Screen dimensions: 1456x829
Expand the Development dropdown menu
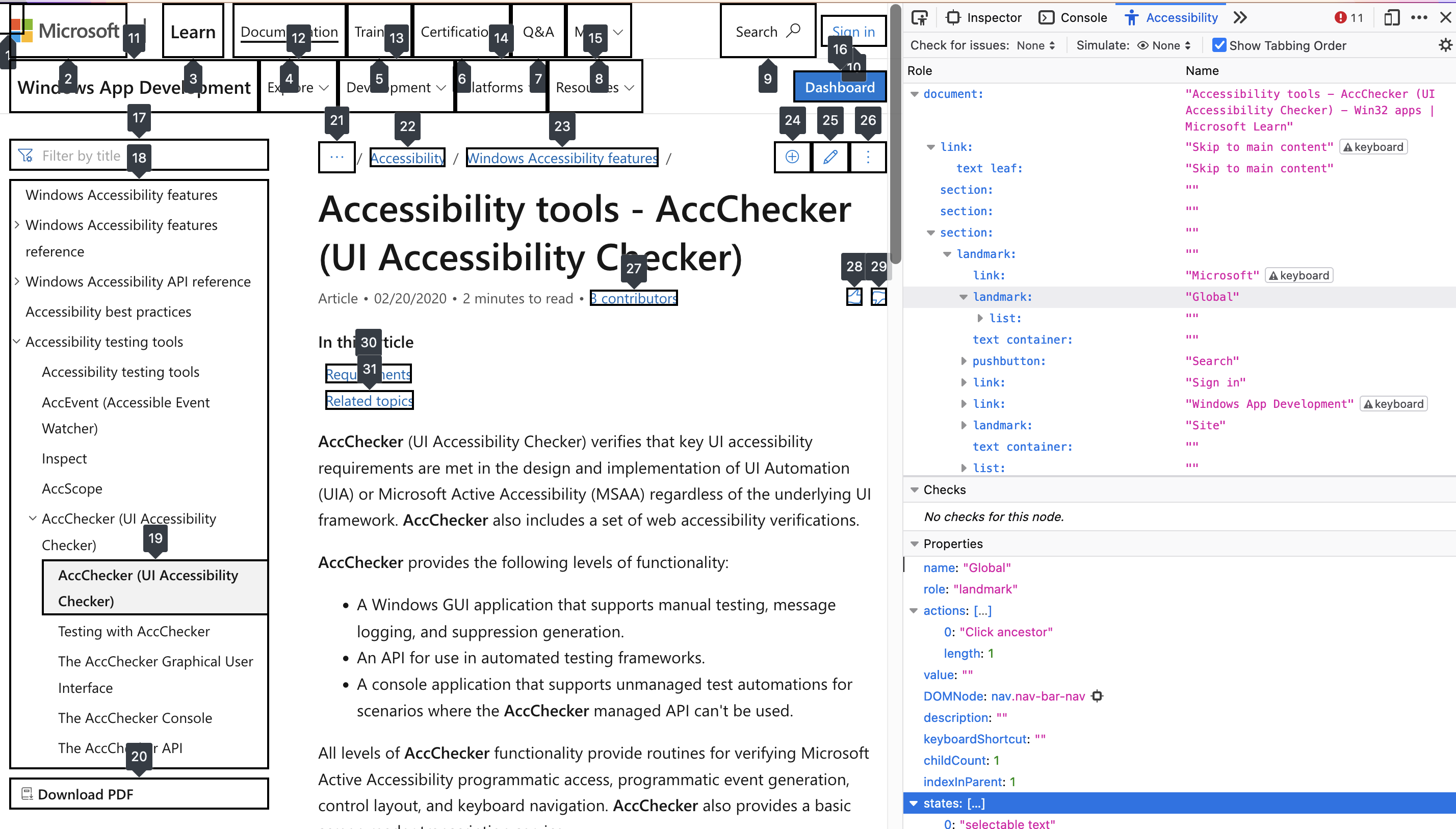(x=396, y=87)
